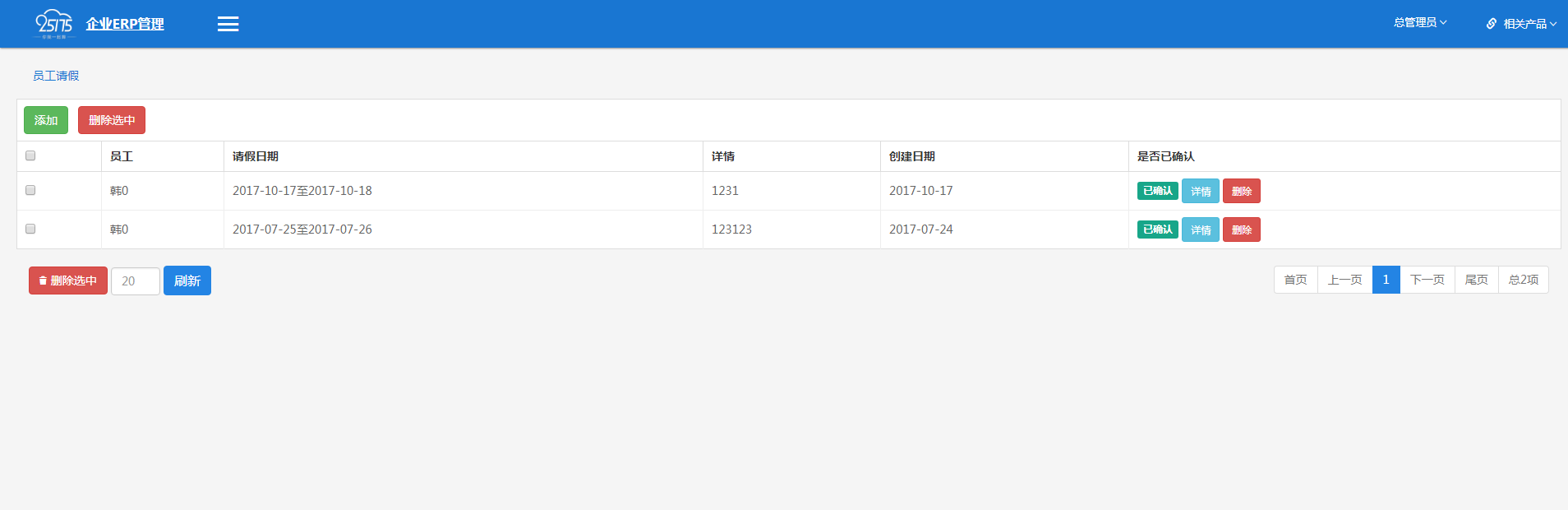Click the 25175 cloud logo icon

pos(54,23)
